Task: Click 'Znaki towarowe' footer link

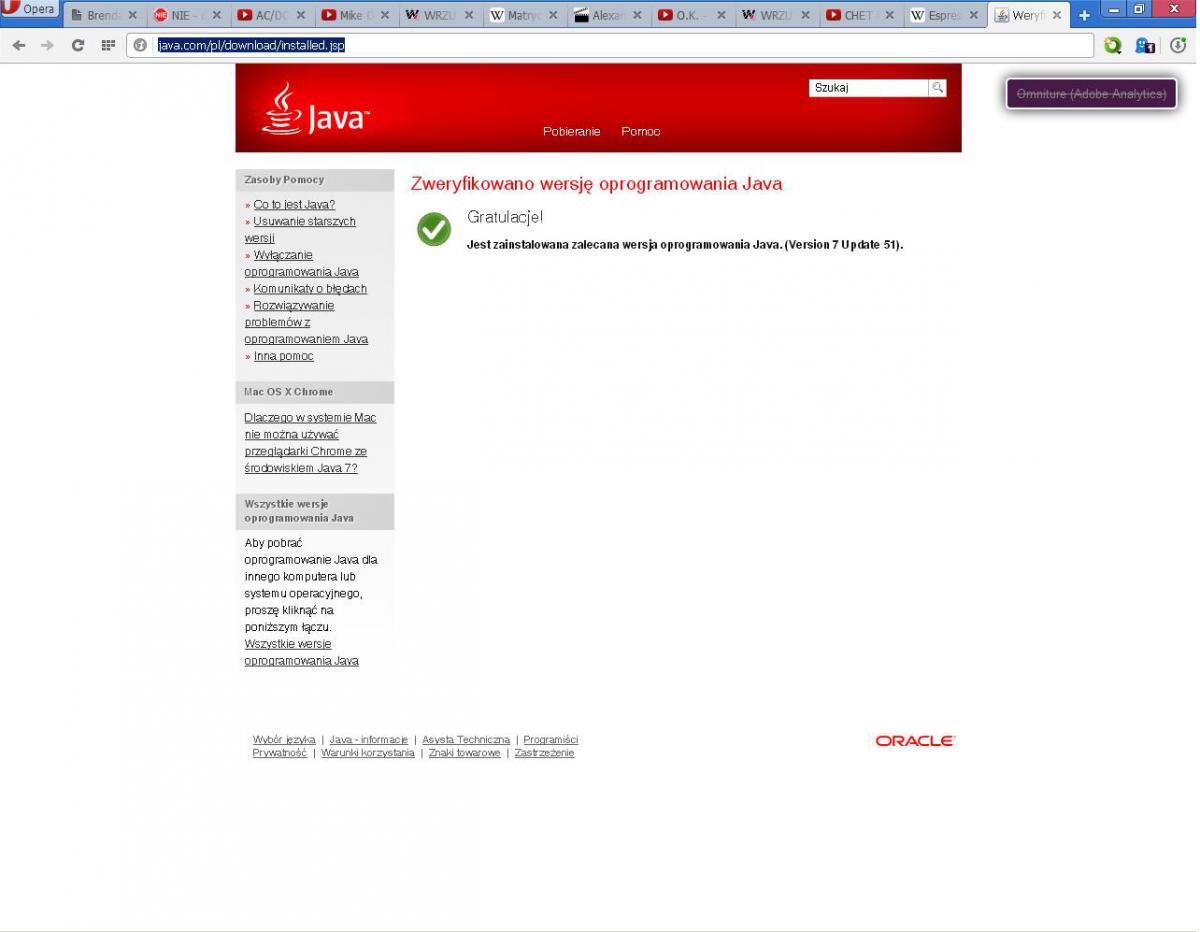Action: [464, 753]
